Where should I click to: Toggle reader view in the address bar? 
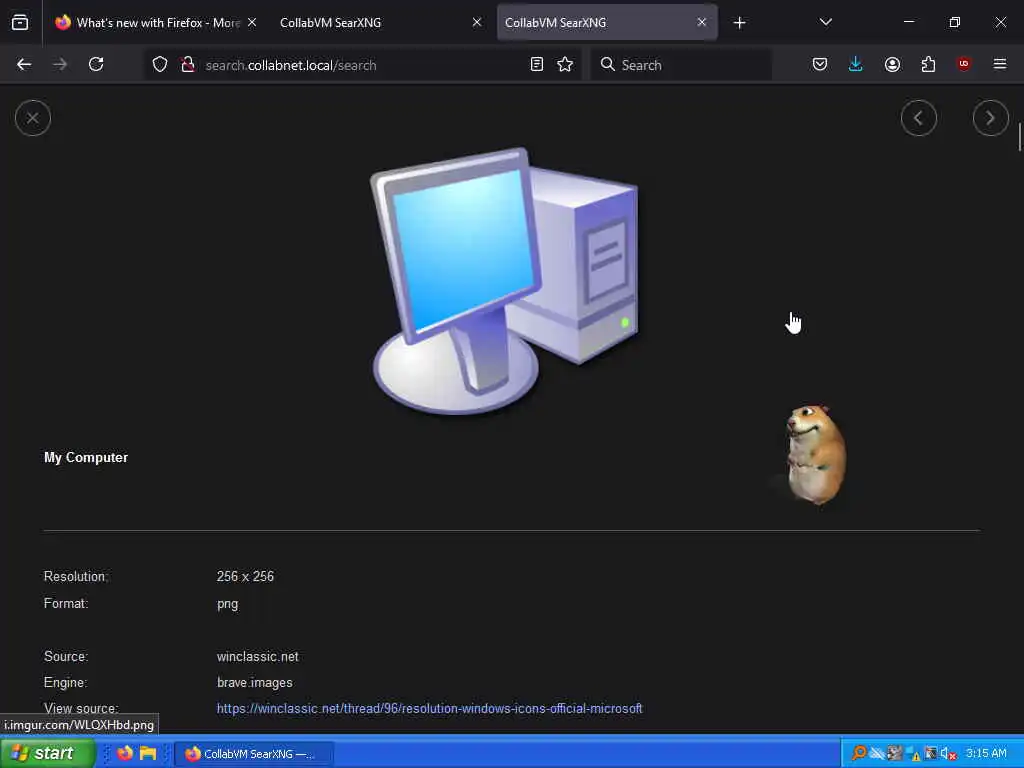(537, 64)
